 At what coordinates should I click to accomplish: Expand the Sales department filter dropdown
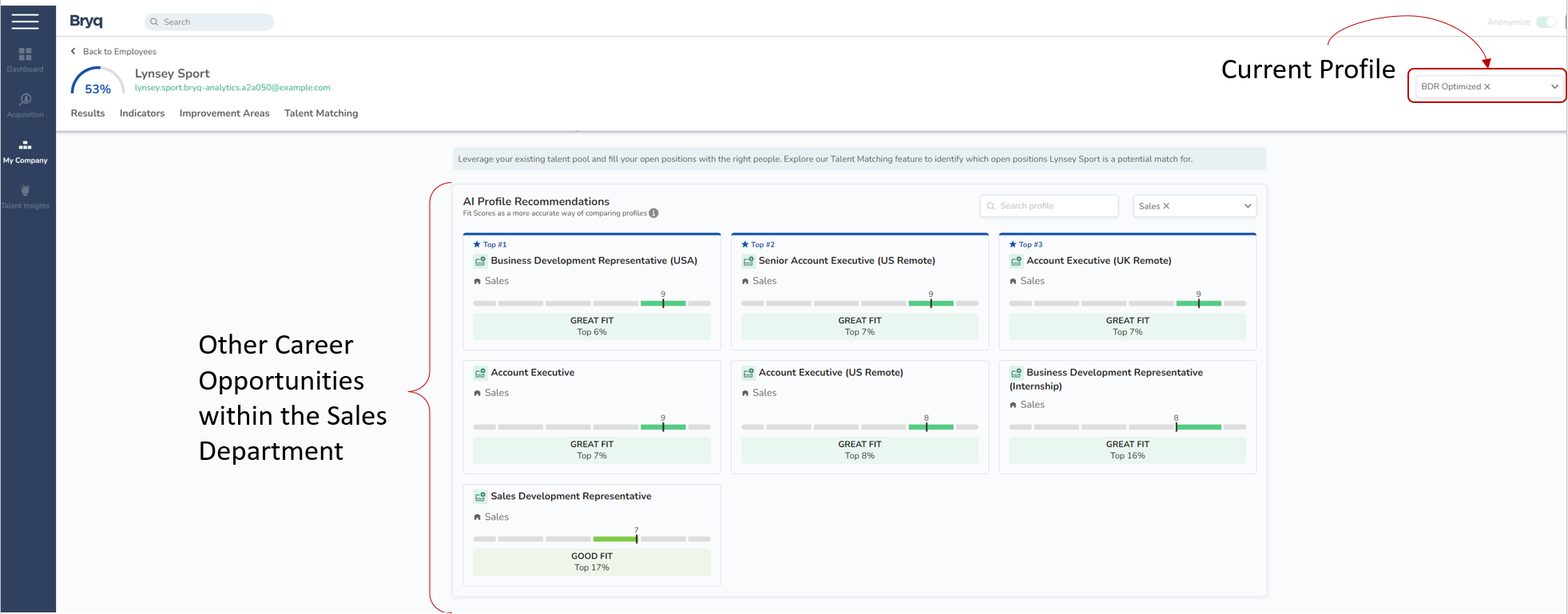tap(1247, 206)
